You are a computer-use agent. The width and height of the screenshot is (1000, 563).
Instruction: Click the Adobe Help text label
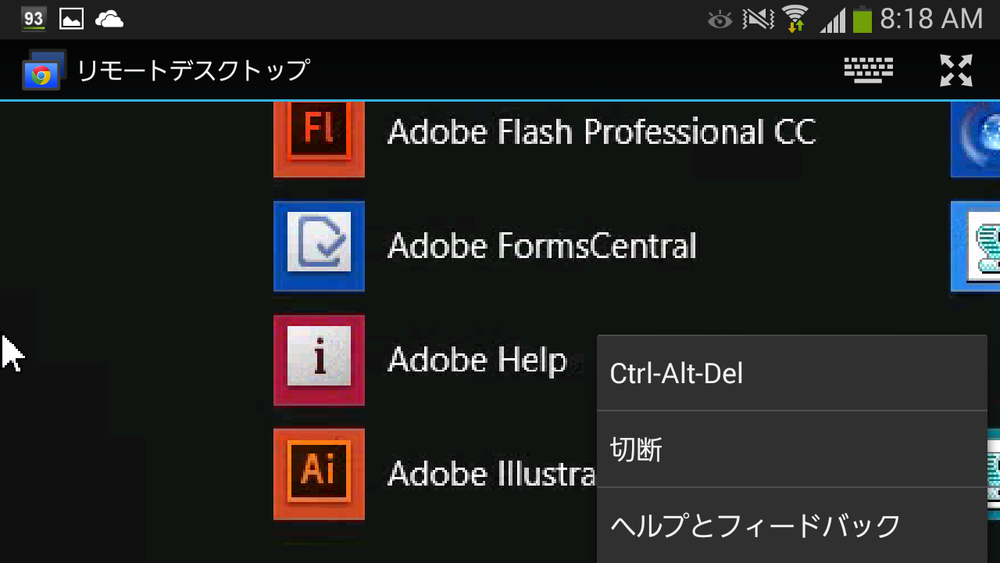[x=477, y=360]
